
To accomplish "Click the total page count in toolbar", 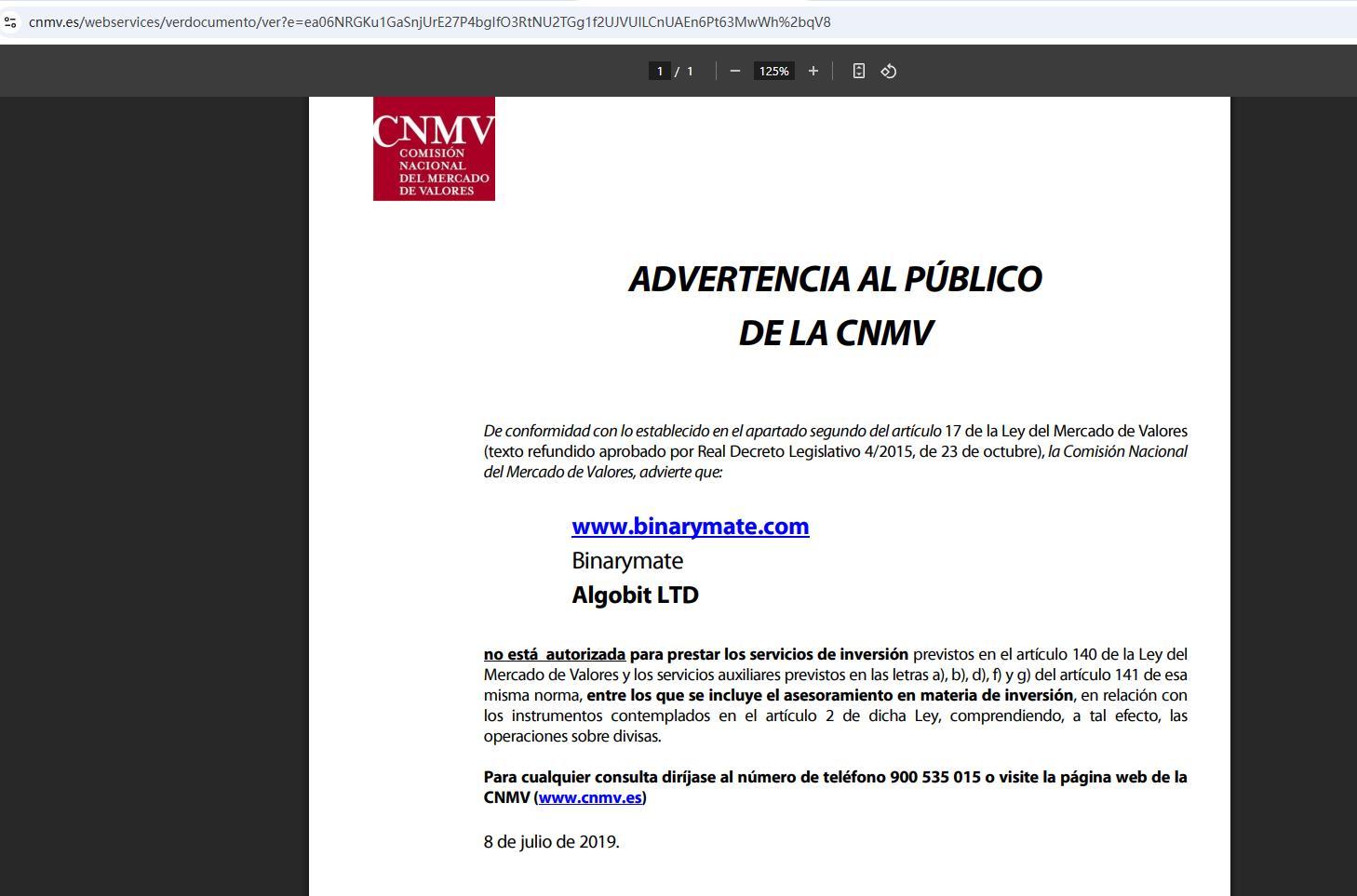I will (x=690, y=71).
